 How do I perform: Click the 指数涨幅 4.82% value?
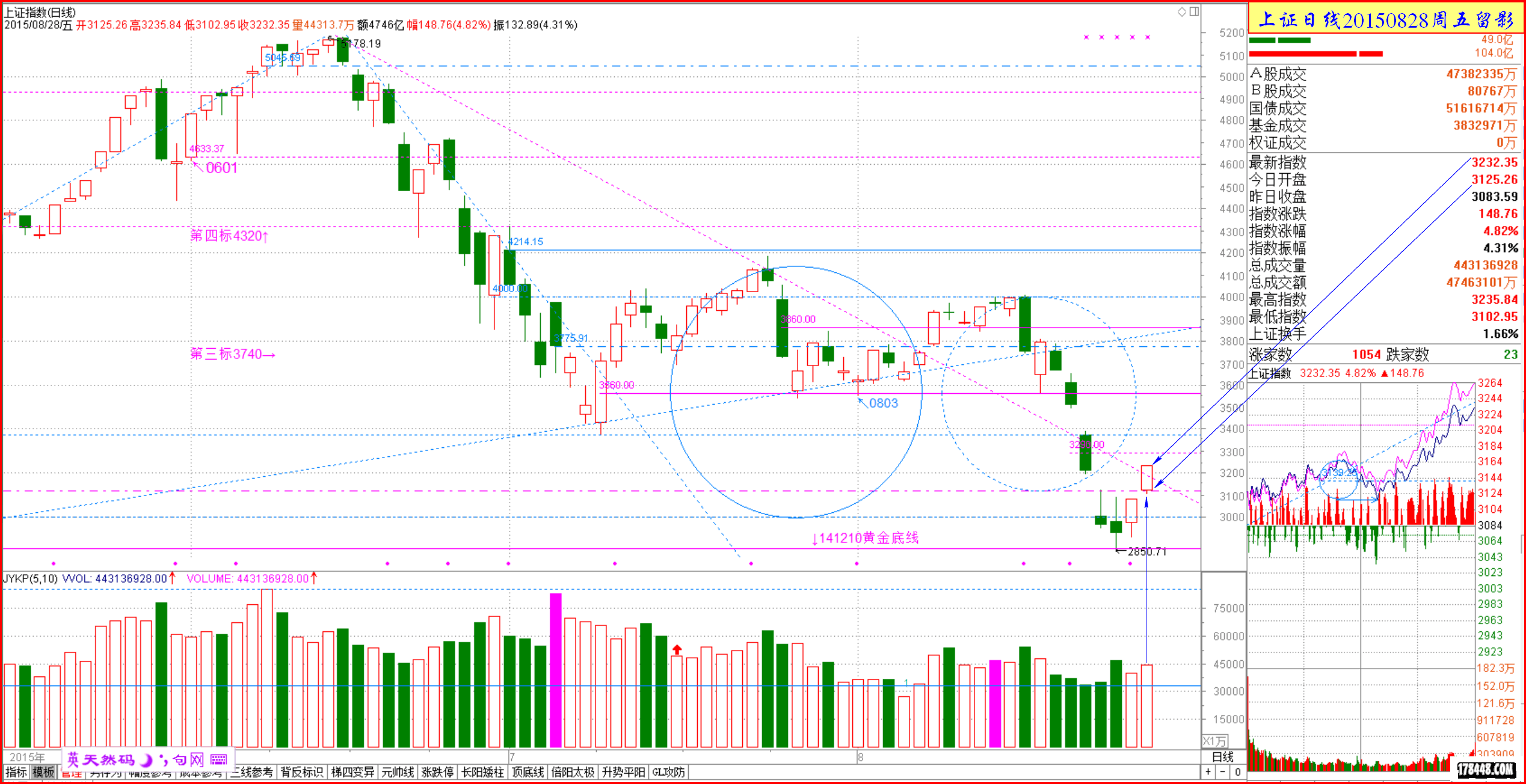1500,231
